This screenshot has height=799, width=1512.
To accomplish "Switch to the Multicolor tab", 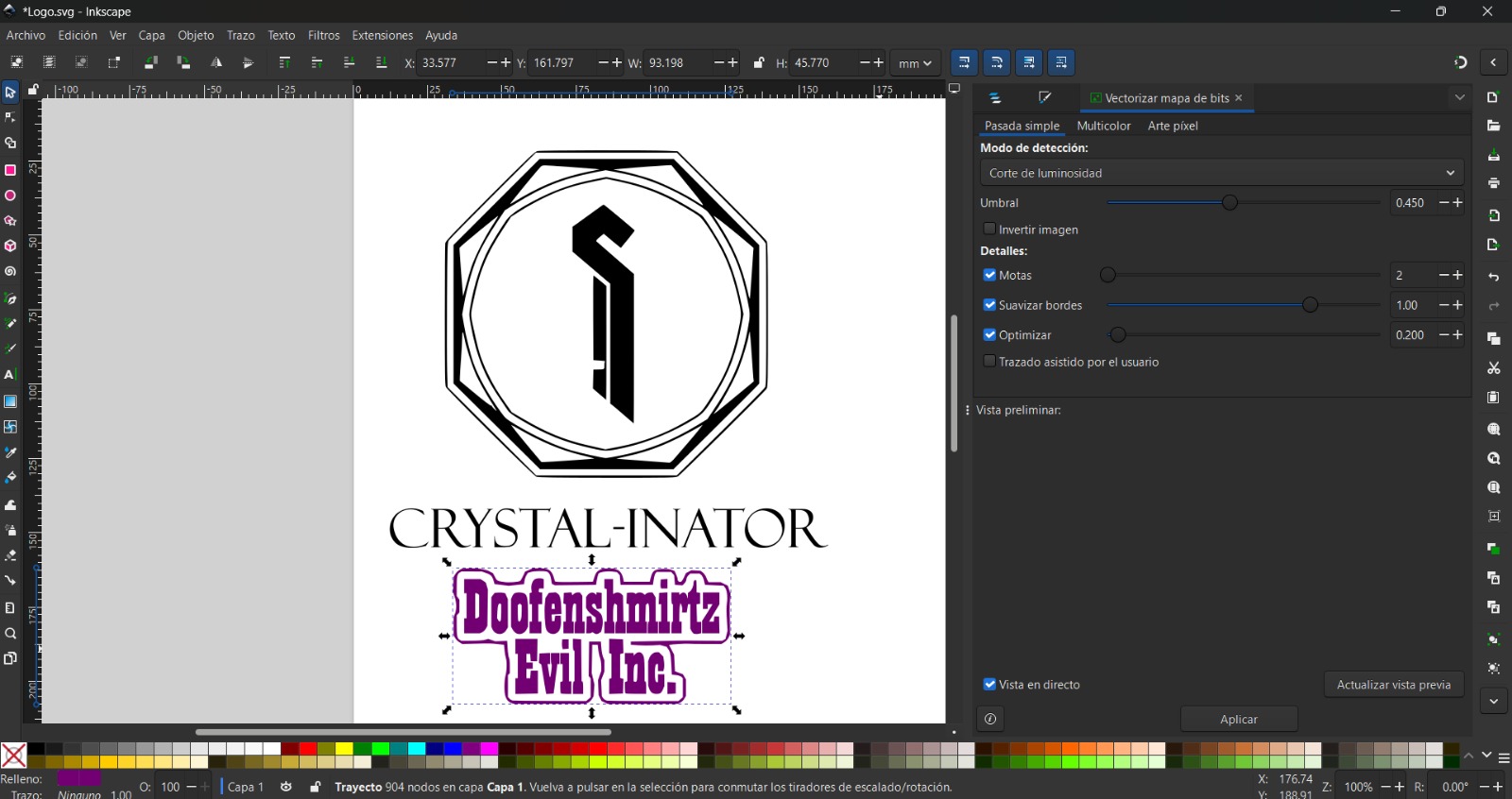I will [1103, 126].
